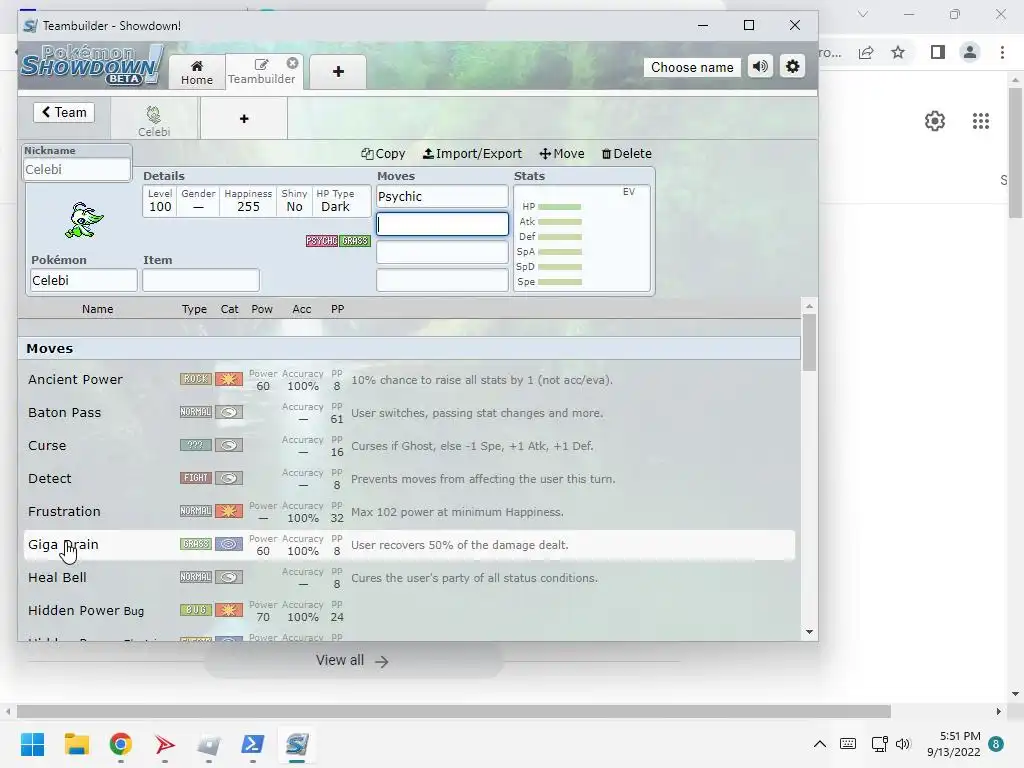Click the third empty move field

coord(442,252)
